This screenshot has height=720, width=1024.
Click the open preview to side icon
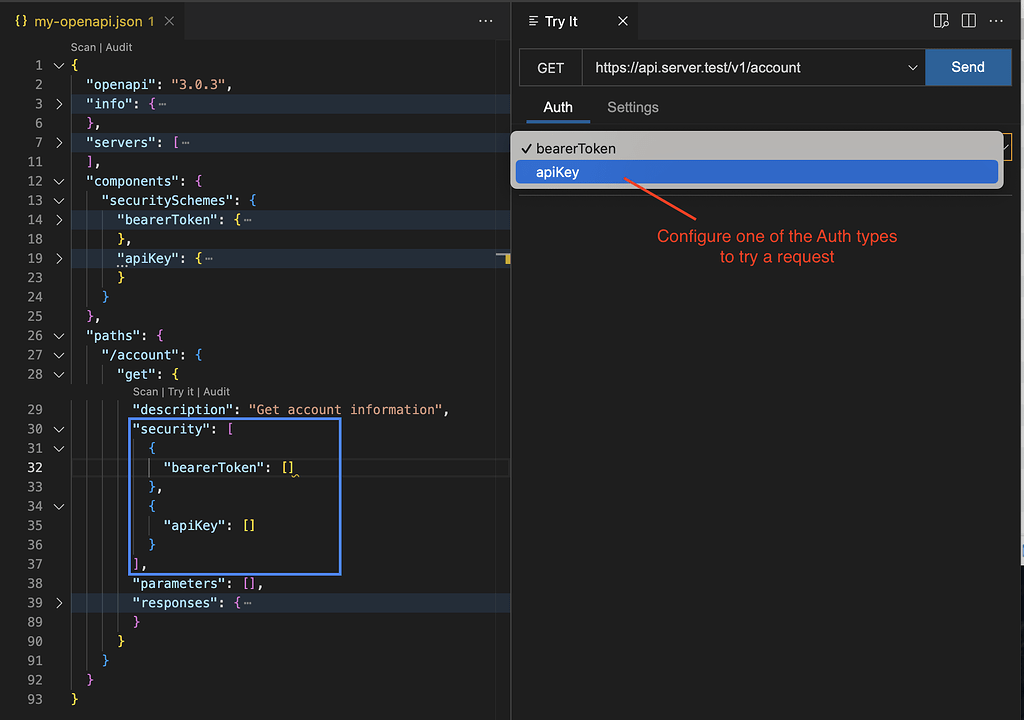941,21
